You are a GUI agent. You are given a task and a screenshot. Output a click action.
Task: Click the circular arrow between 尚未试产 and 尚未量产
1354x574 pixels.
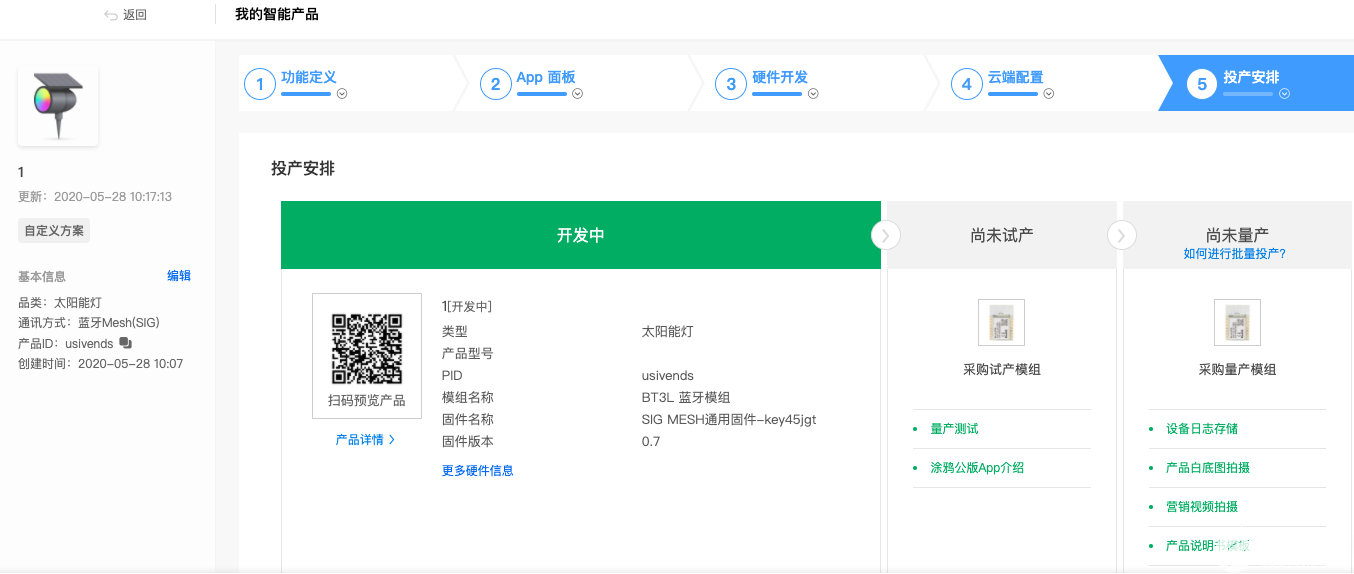coord(1122,235)
